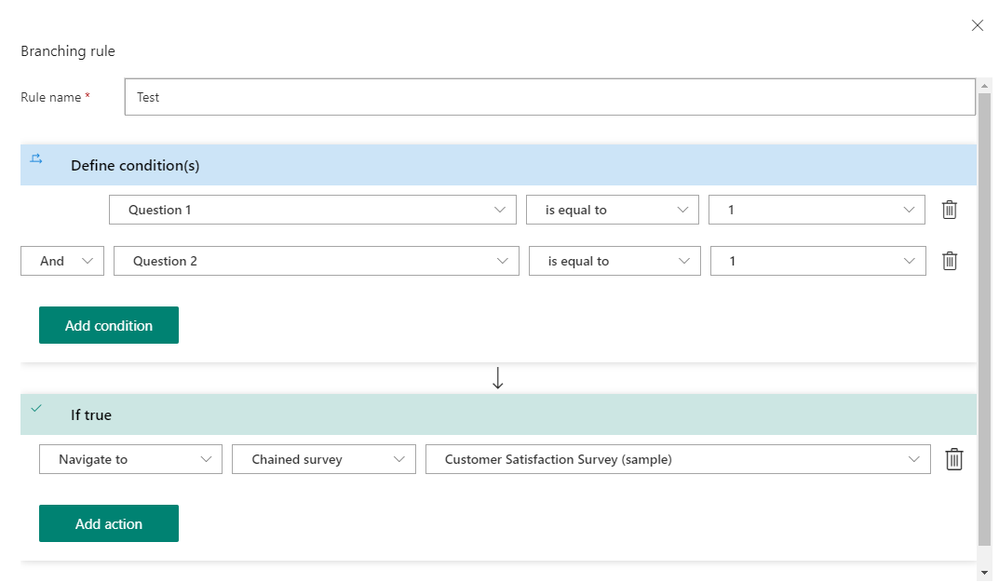
Task: Click the Add action button
Action: [x=109, y=524]
